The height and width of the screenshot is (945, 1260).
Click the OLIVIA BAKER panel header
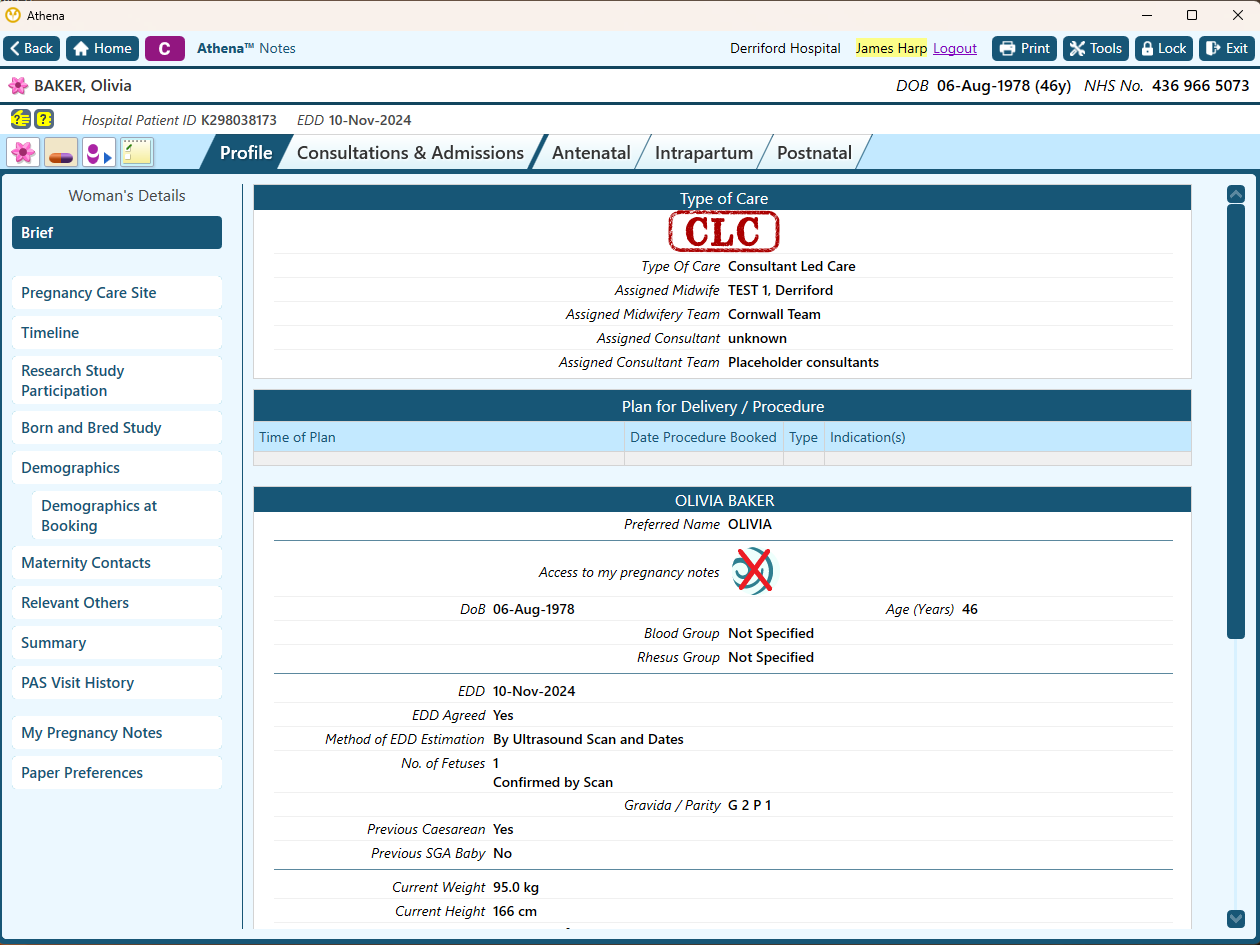pyautogui.click(x=722, y=500)
